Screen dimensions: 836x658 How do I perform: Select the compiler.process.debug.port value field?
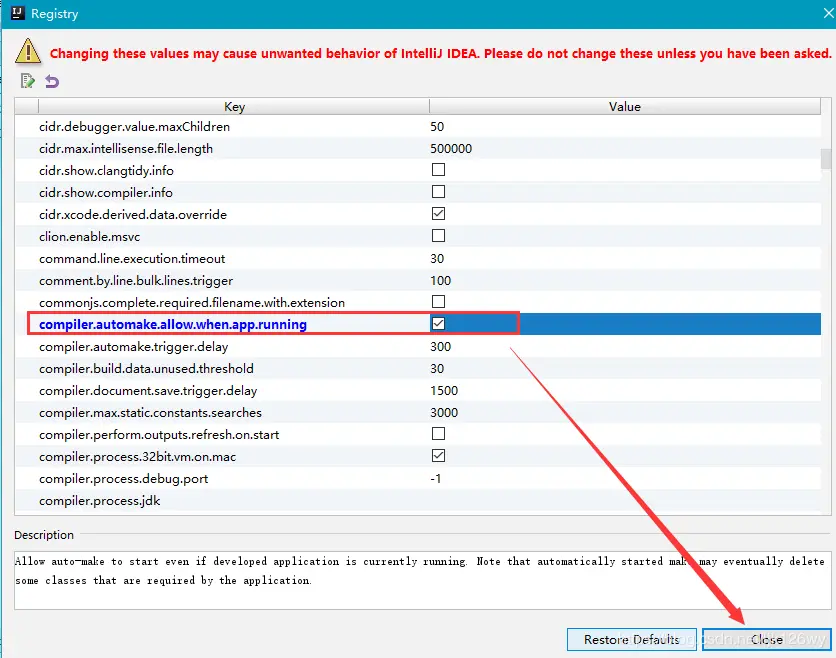(x=625, y=479)
